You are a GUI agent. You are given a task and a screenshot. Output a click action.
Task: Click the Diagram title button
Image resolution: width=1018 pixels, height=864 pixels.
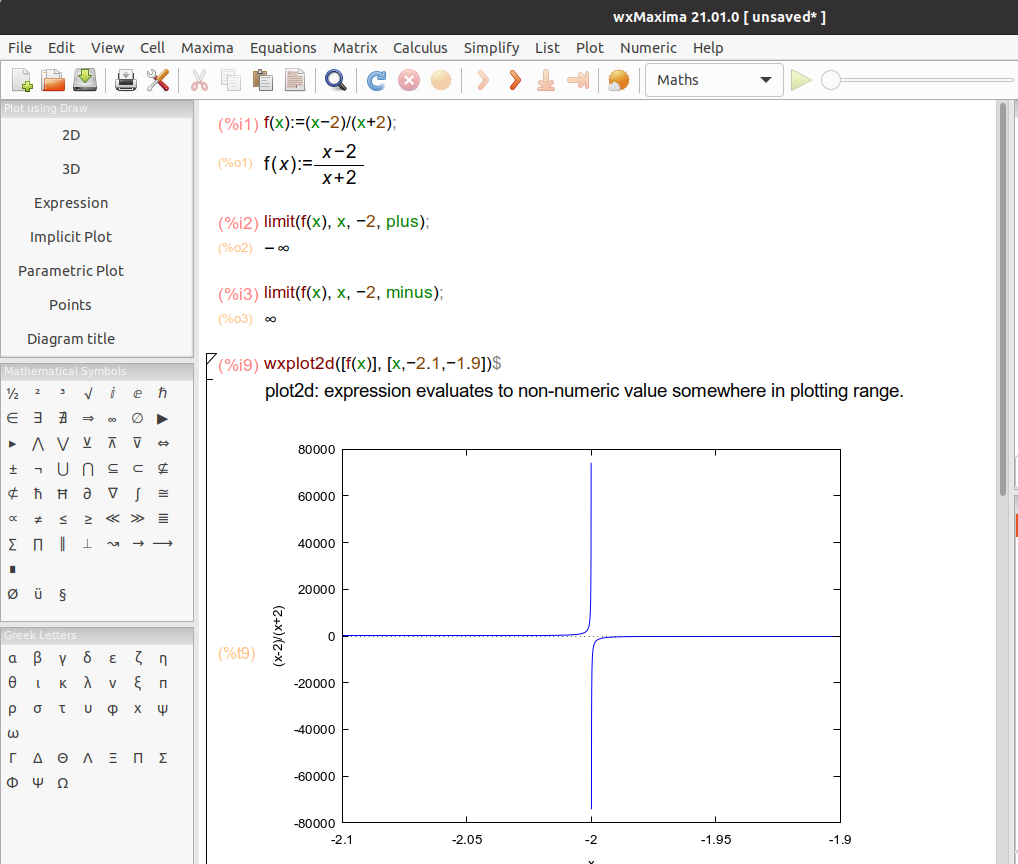(x=71, y=339)
